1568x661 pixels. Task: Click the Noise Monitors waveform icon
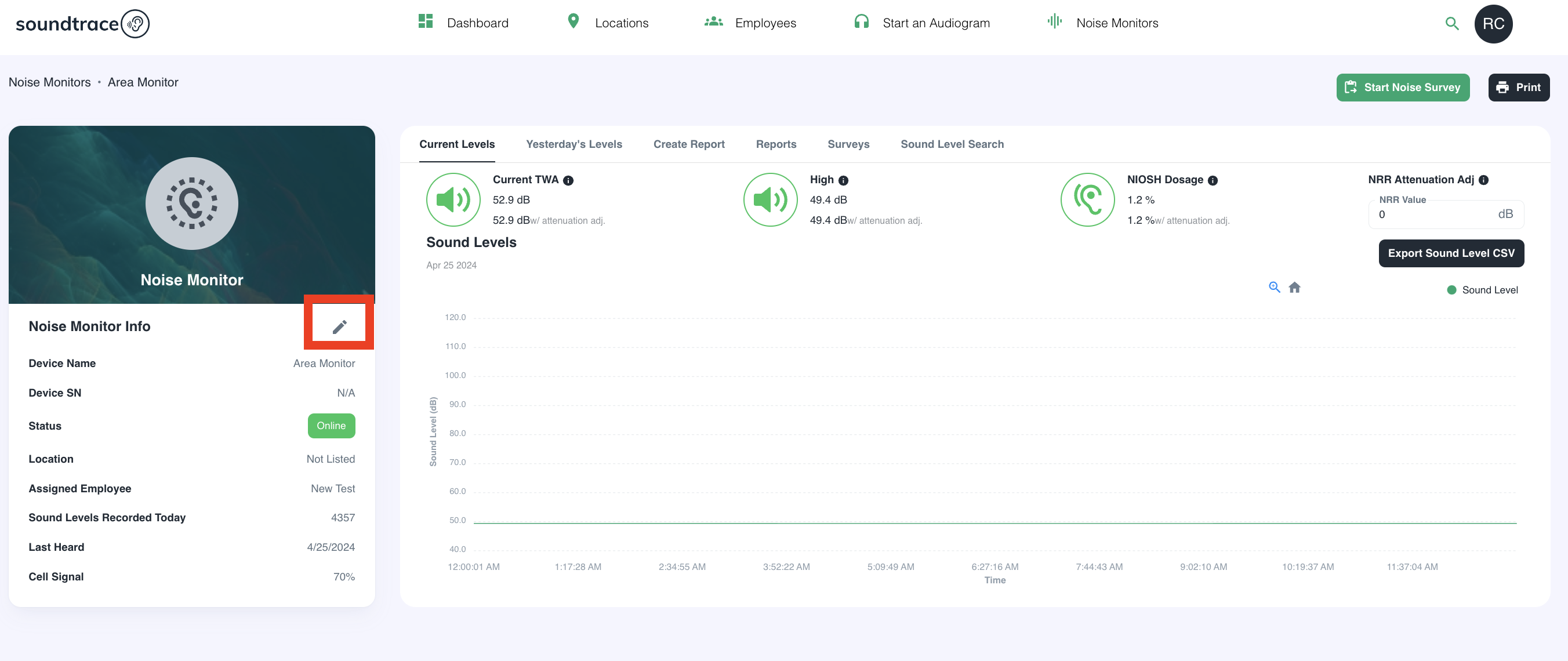[x=1054, y=21]
